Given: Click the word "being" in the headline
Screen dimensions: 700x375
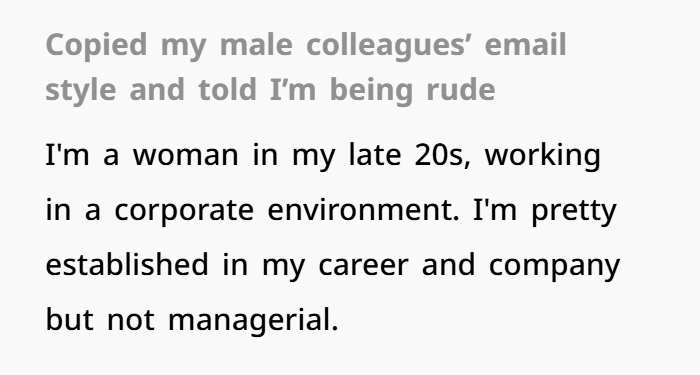Looking at the screenshot, I should tap(371, 91).
